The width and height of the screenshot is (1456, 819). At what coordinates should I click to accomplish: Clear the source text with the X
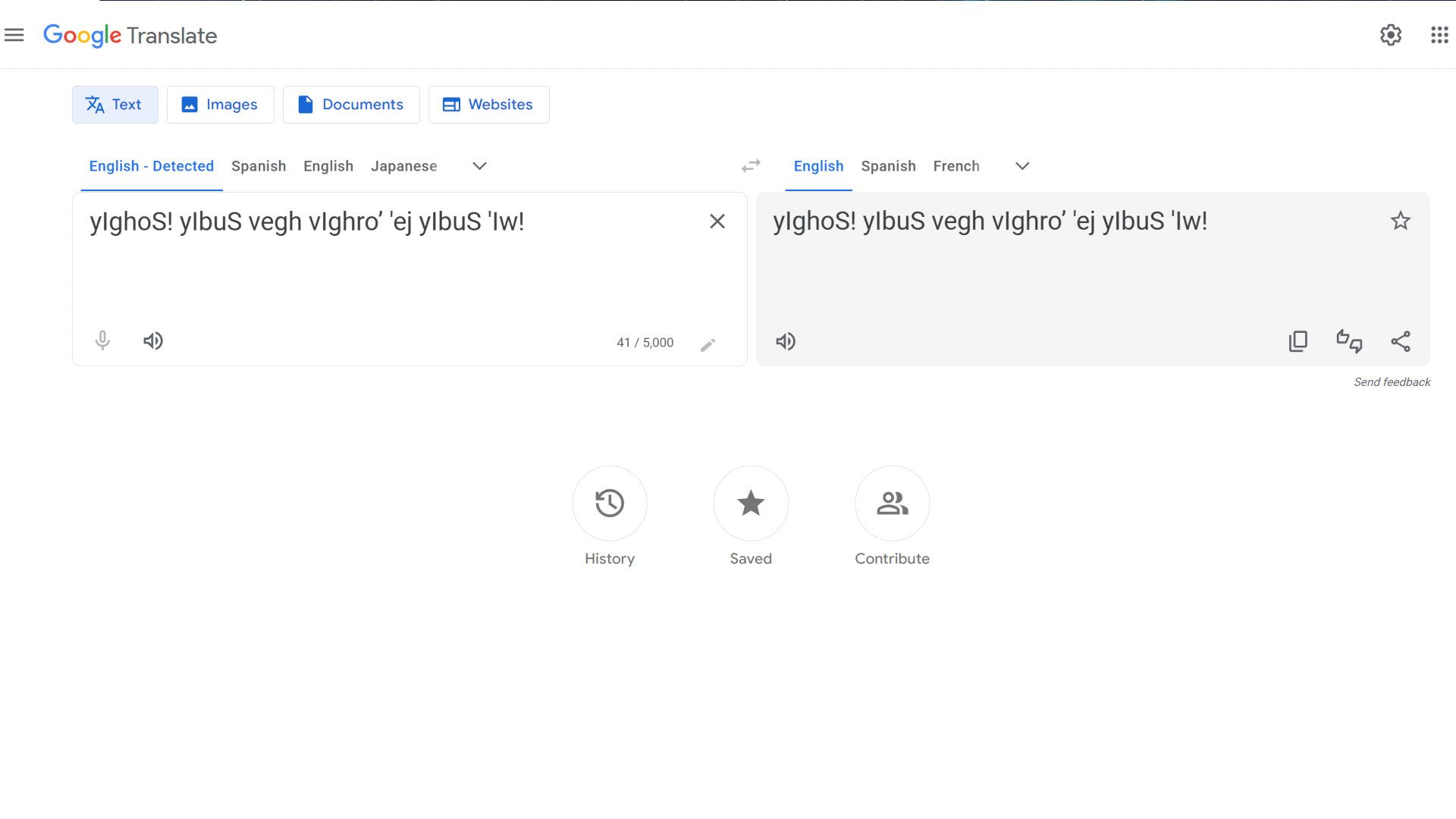click(717, 221)
